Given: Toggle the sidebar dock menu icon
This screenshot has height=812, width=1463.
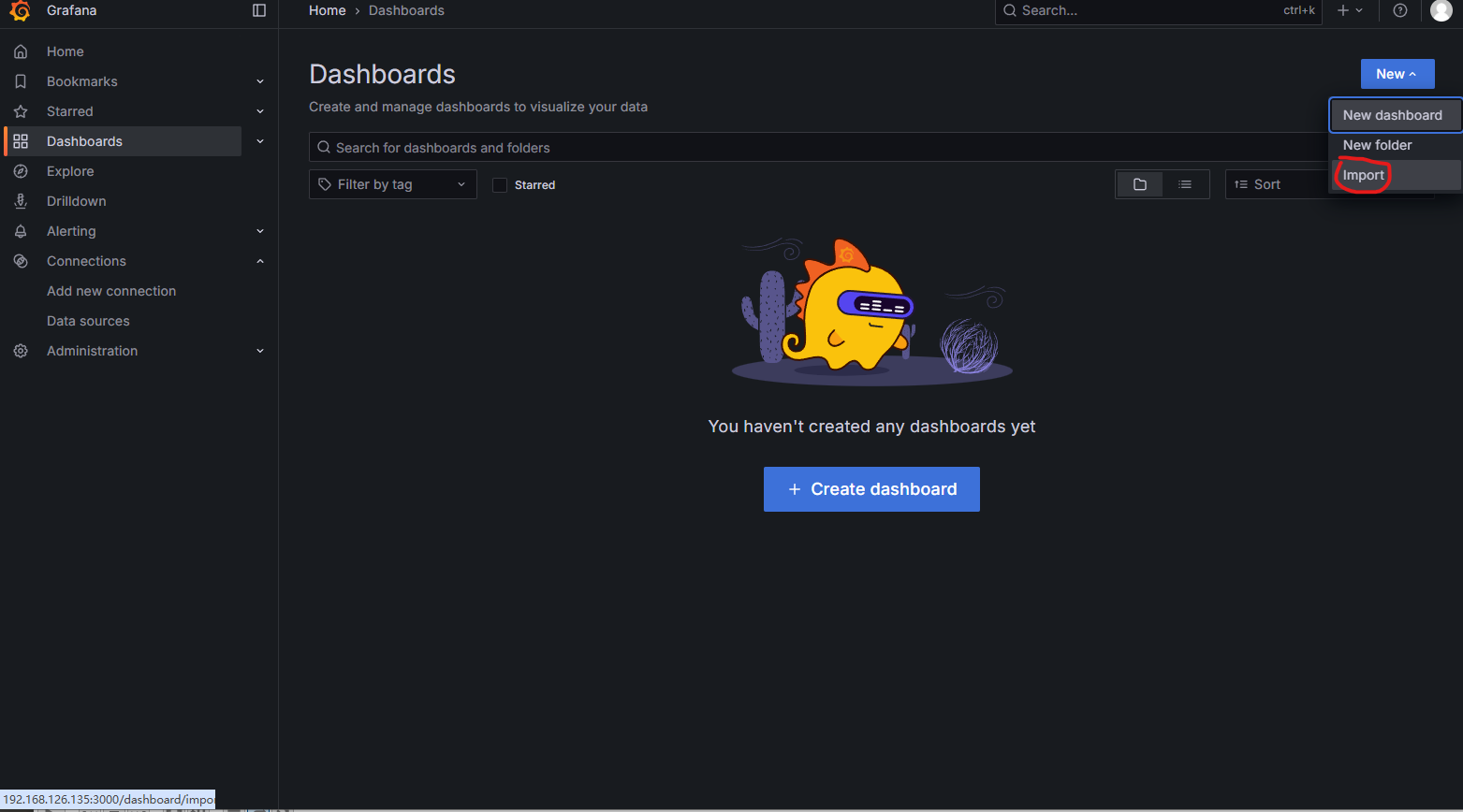Looking at the screenshot, I should tap(259, 10).
